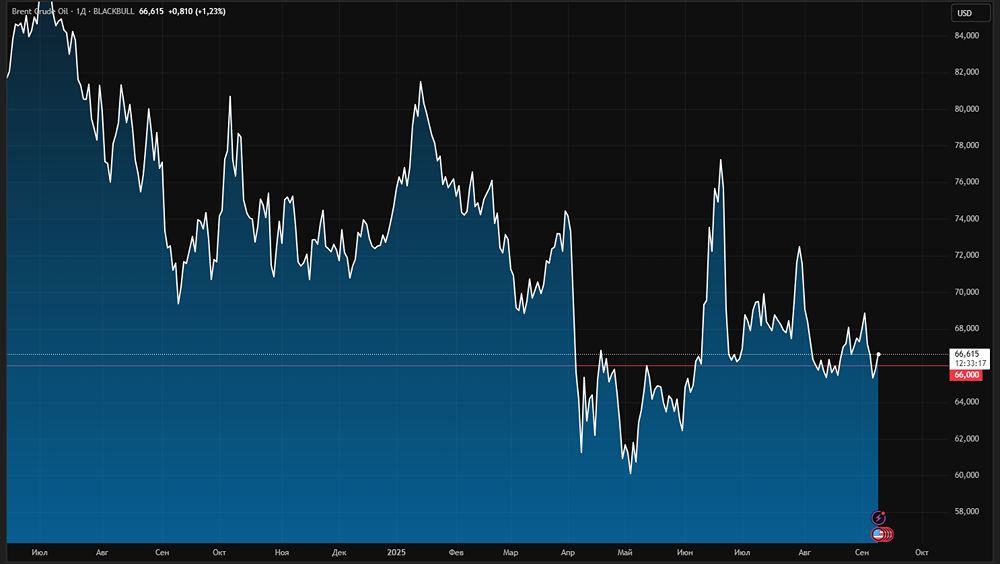The width and height of the screenshot is (1000, 564).
Task: Click the 78,000 price scale label
Action: [x=966, y=145]
